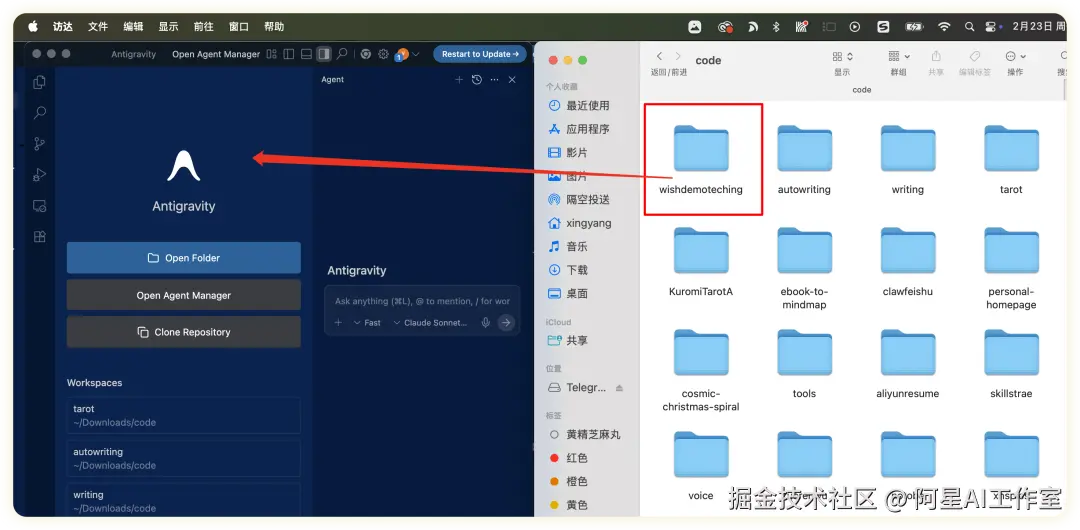Viewport: 1080px width, 530px height.
Task: Go forward in Finder window
Action: pyautogui.click(x=678, y=57)
